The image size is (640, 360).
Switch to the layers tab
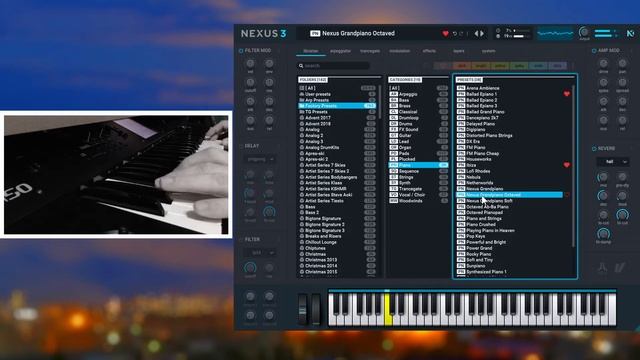click(459, 51)
